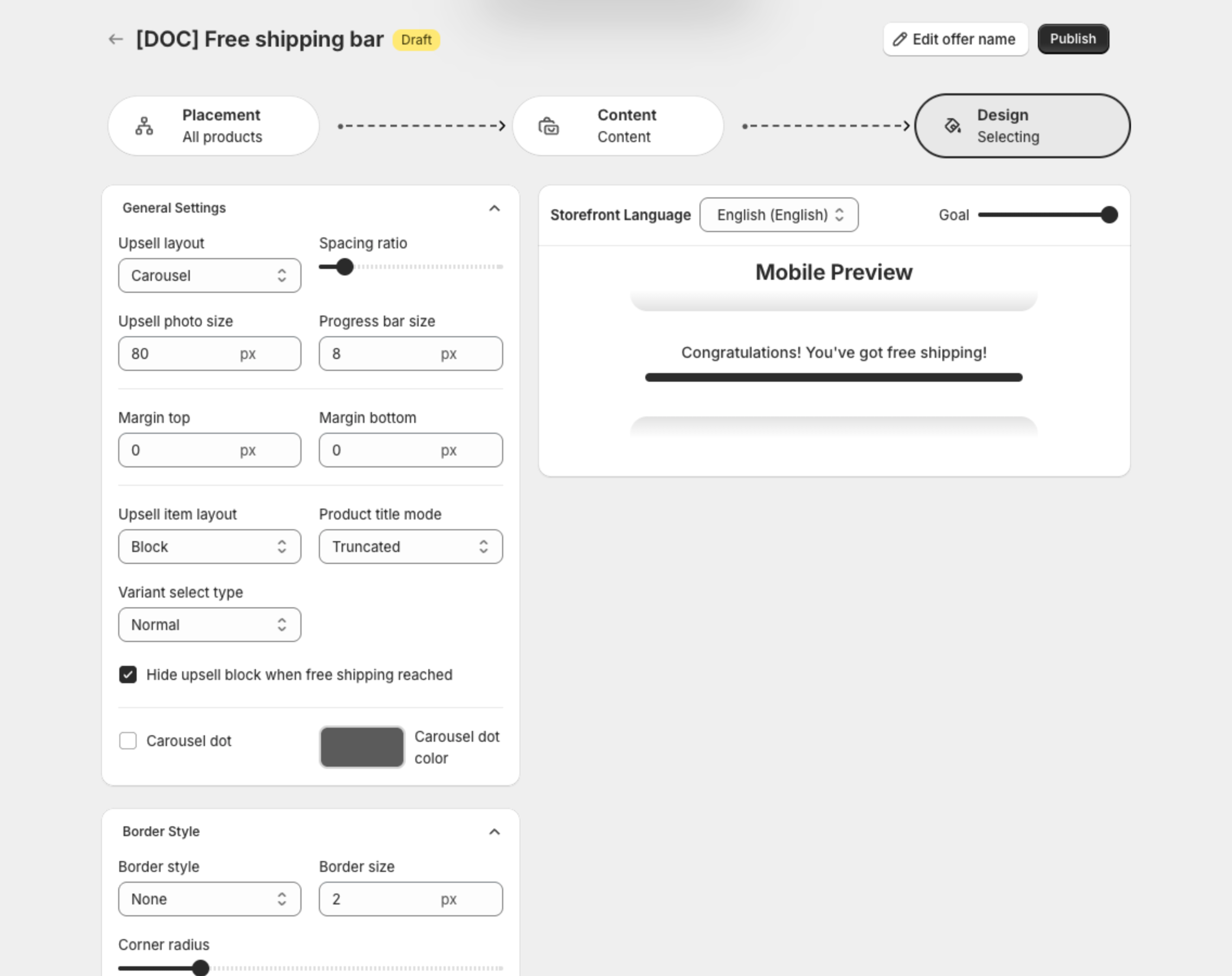The height and width of the screenshot is (976, 1232).
Task: Click the Placement step hierarchy icon
Action: click(144, 126)
